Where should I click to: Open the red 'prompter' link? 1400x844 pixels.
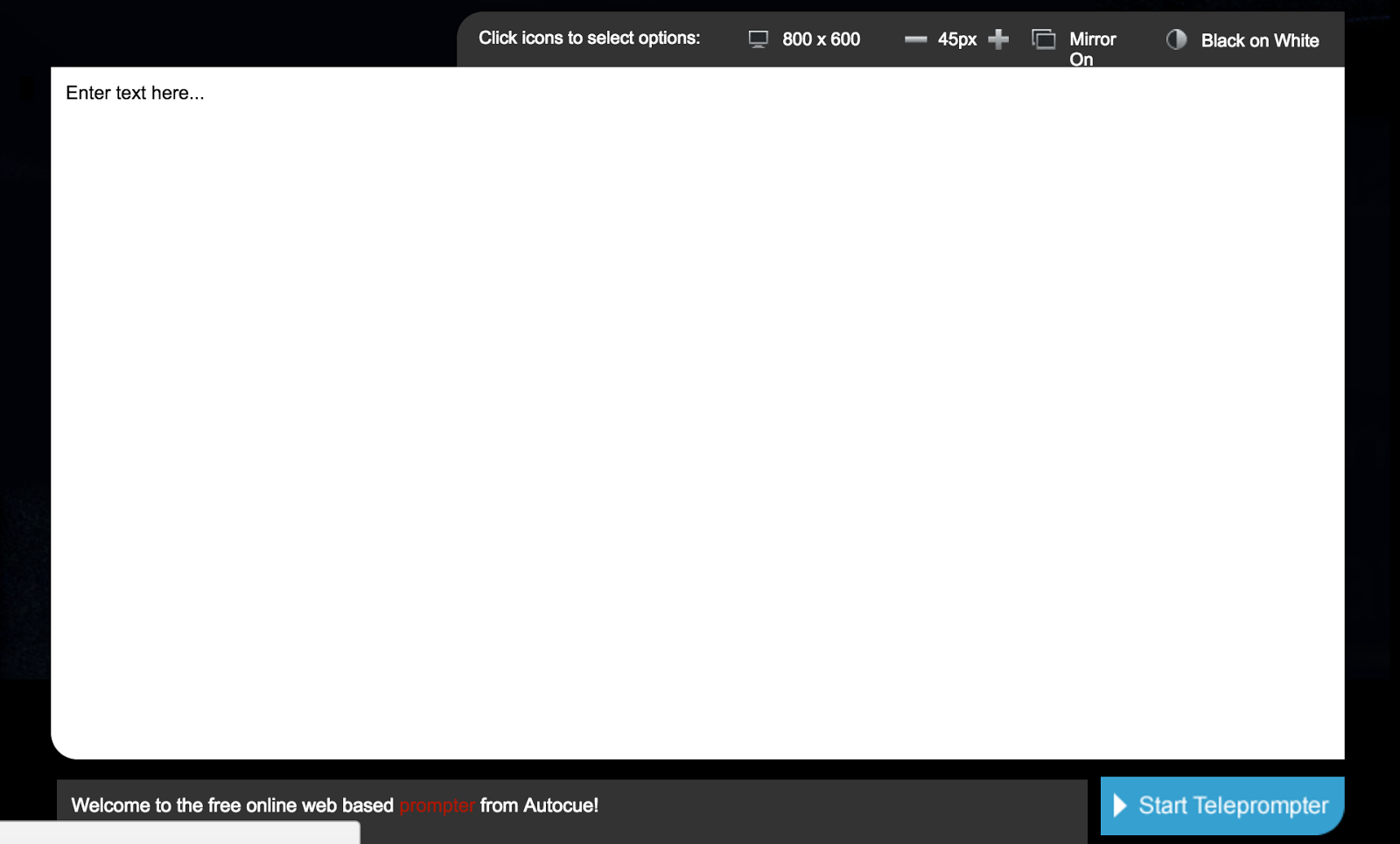click(437, 805)
